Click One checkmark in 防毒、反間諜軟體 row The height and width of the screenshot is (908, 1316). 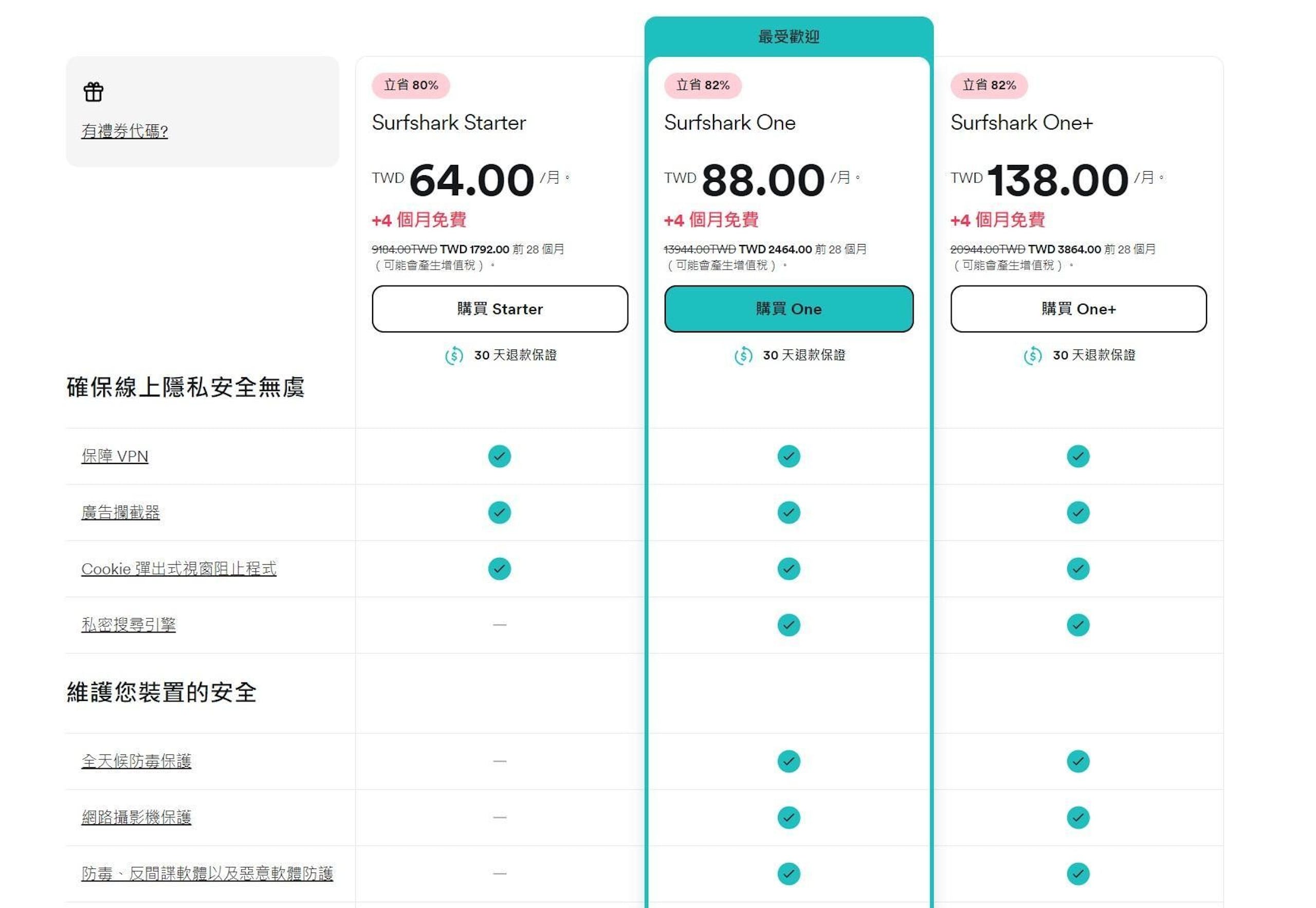click(789, 874)
